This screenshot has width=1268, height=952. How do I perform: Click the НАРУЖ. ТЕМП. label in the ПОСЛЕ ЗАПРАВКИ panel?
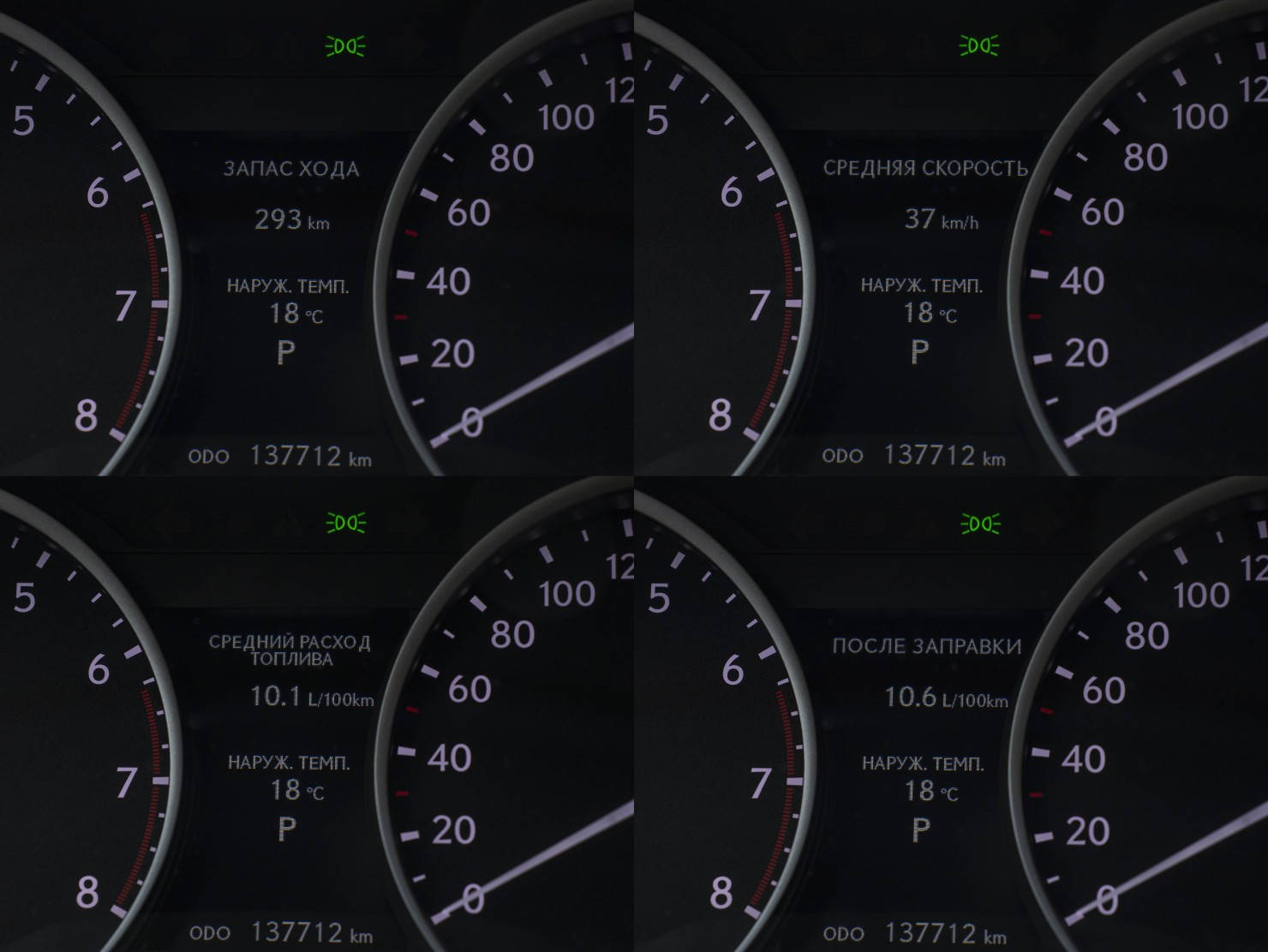click(923, 763)
